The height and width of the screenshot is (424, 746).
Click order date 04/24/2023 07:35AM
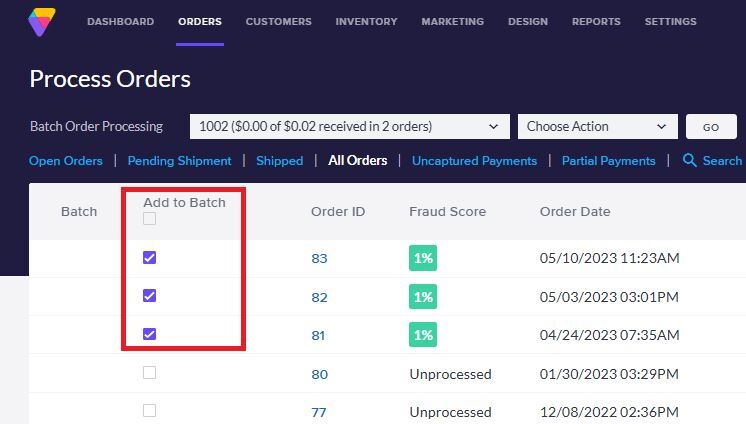pos(609,335)
